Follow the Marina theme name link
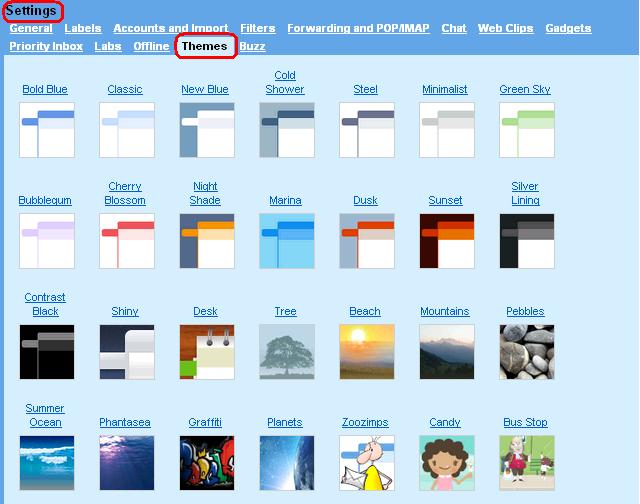Screen dimensions: 640x504 coord(285,200)
